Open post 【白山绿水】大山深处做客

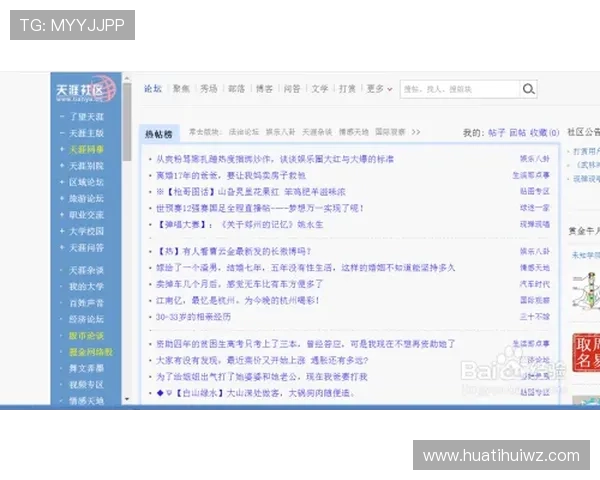(x=256, y=393)
